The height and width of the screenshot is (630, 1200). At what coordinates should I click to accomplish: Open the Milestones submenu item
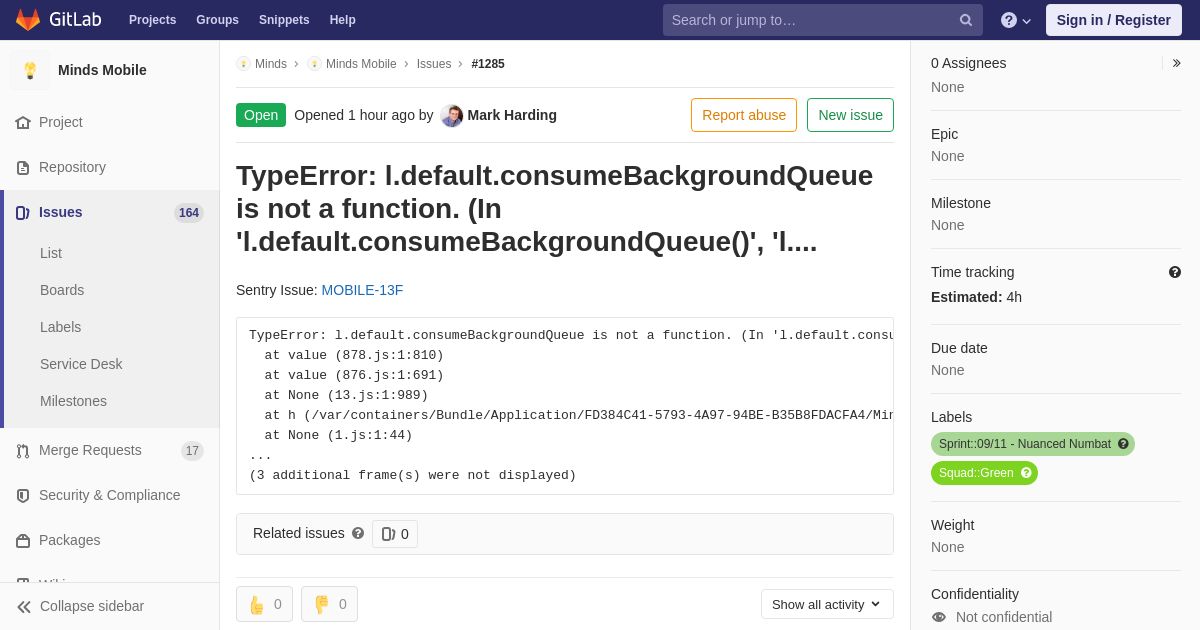click(73, 401)
